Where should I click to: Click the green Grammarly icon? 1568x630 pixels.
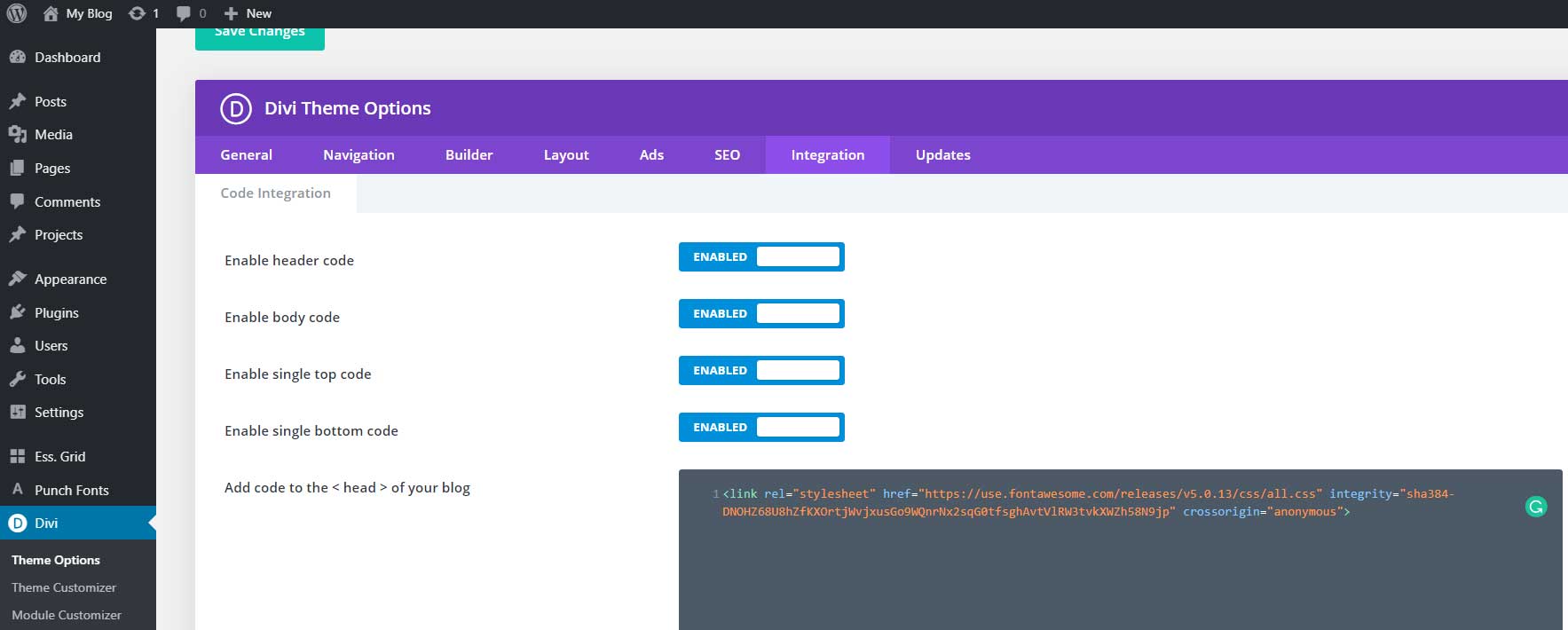(x=1536, y=507)
